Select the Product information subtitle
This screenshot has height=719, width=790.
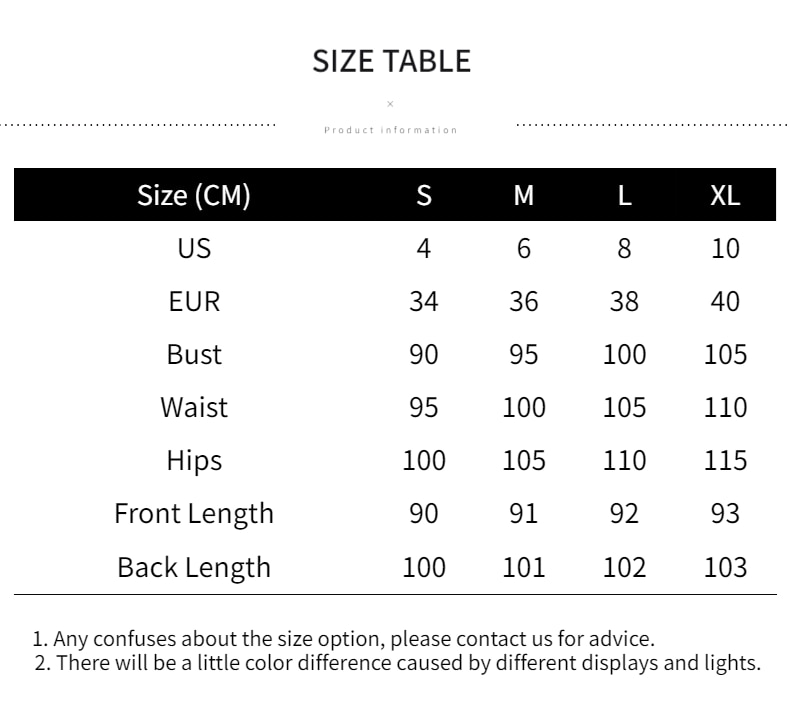point(390,130)
